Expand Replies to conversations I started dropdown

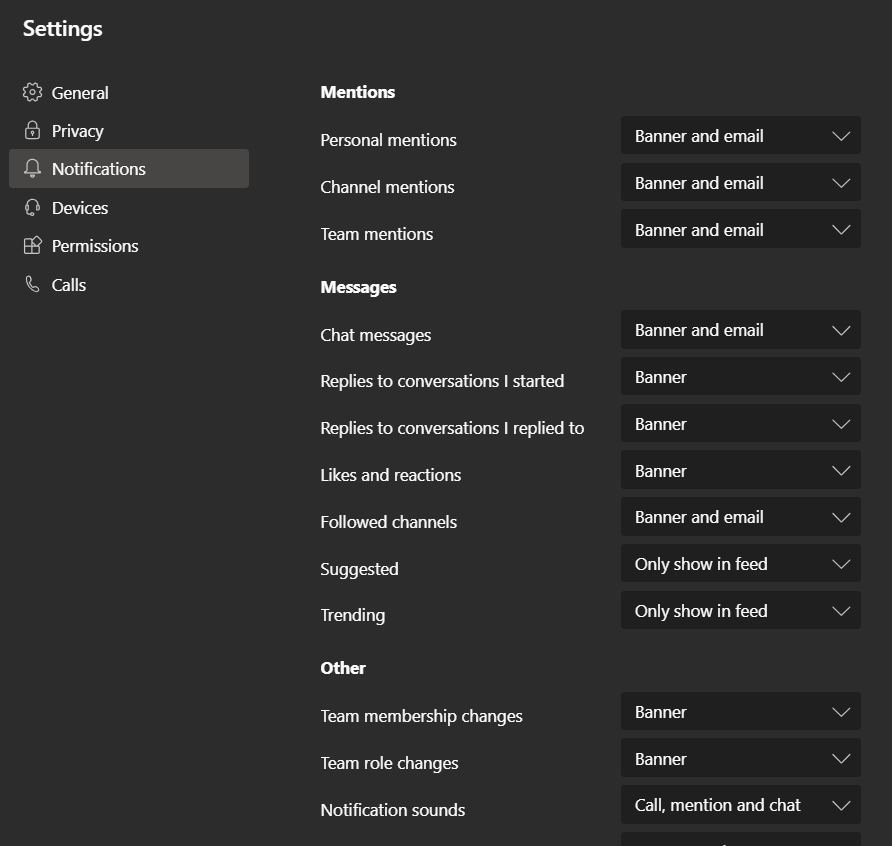(x=740, y=377)
